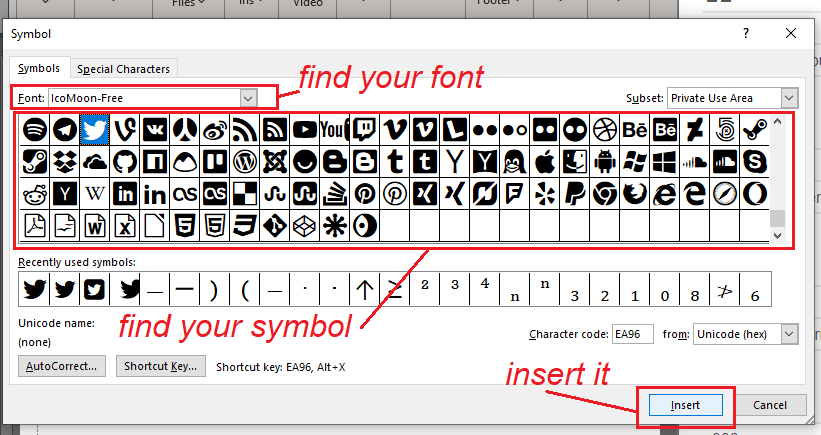Choose the SVG asterisk symbol
Image resolution: width=821 pixels, height=435 pixels.
pos(335,226)
